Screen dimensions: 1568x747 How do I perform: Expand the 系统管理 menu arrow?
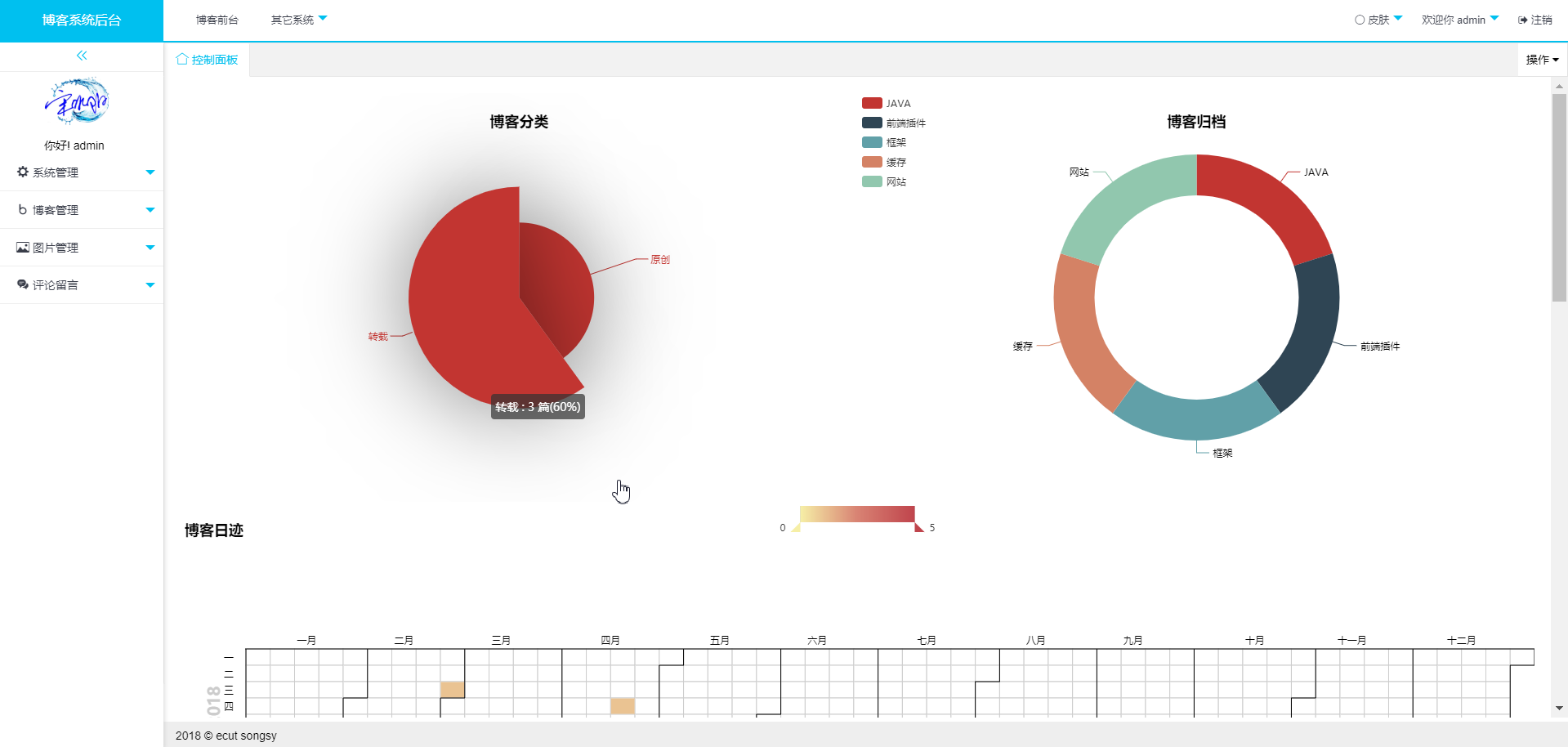tap(150, 172)
